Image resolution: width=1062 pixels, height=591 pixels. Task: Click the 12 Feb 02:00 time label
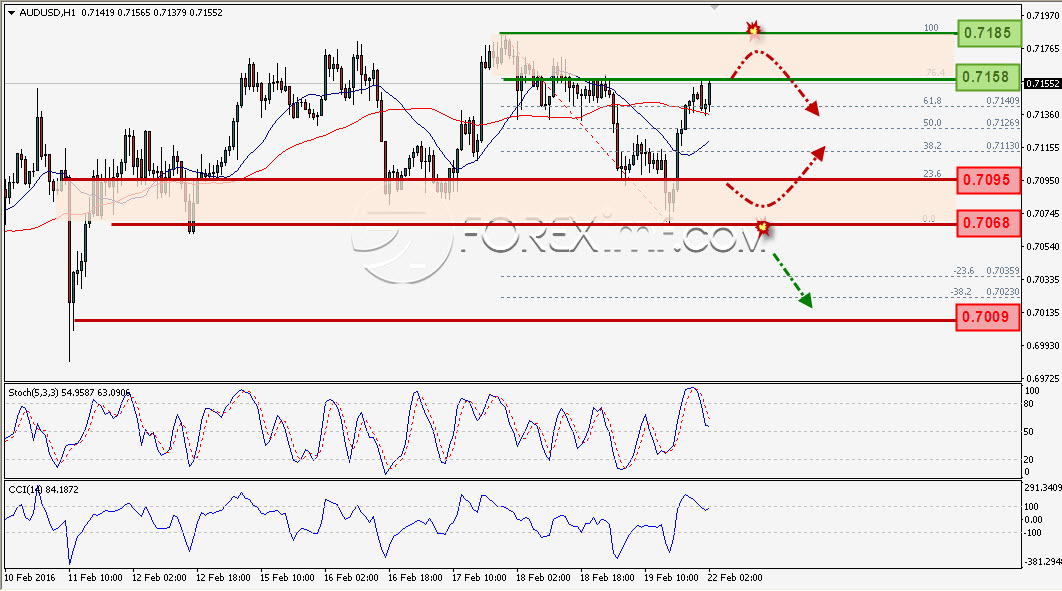159,578
